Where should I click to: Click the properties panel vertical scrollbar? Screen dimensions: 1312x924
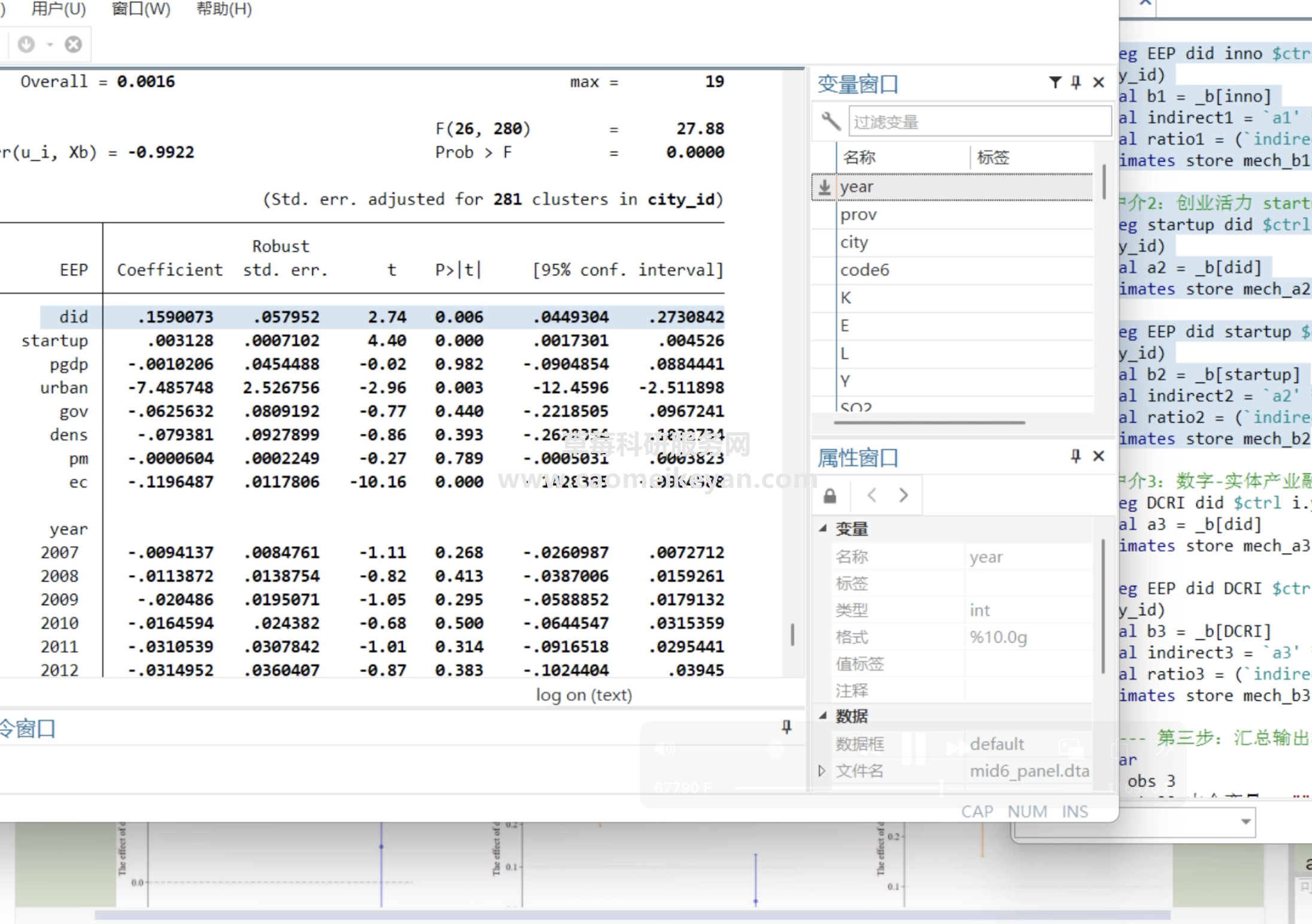(x=1103, y=606)
